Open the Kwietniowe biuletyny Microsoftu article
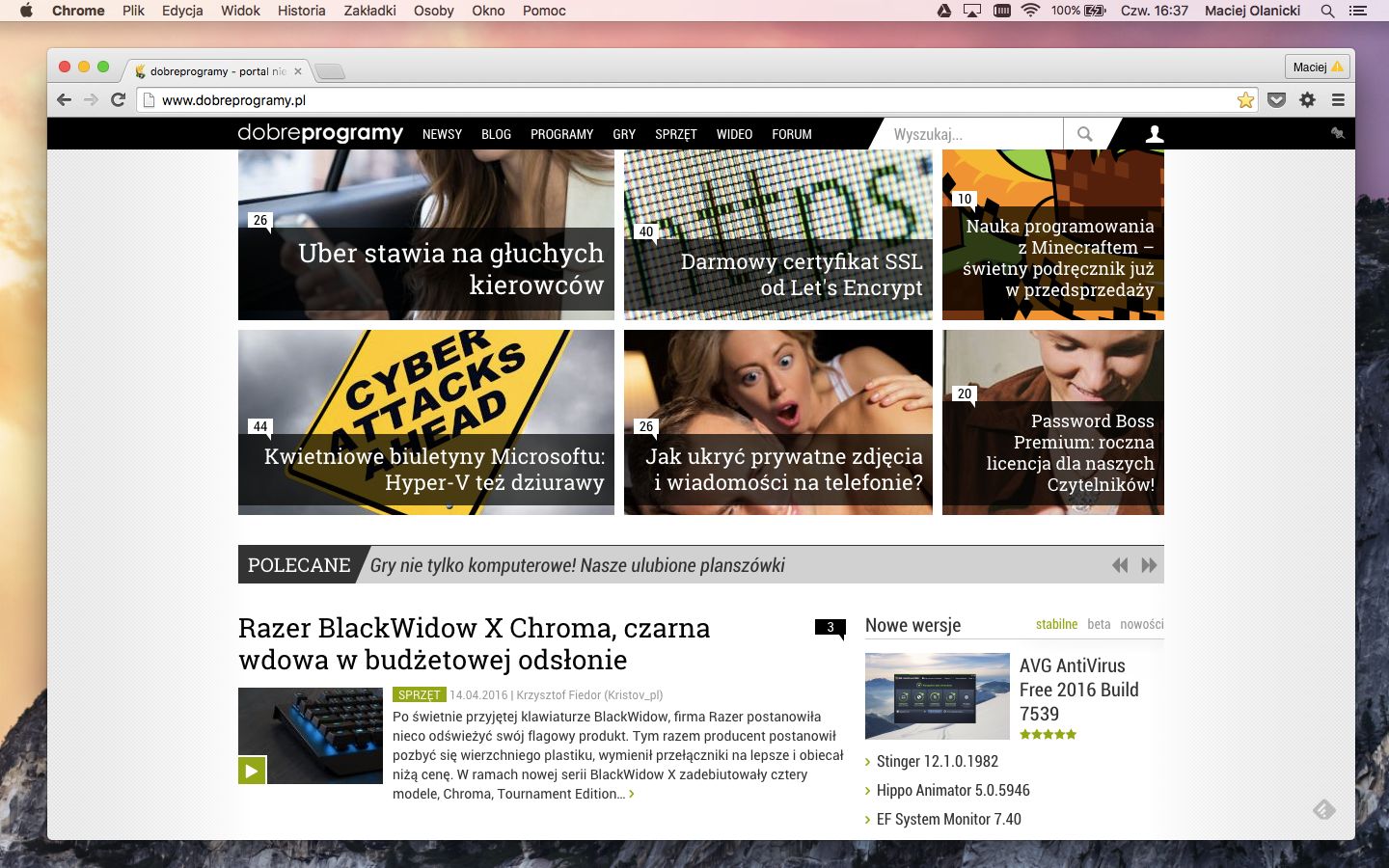The image size is (1389, 868). (426, 422)
